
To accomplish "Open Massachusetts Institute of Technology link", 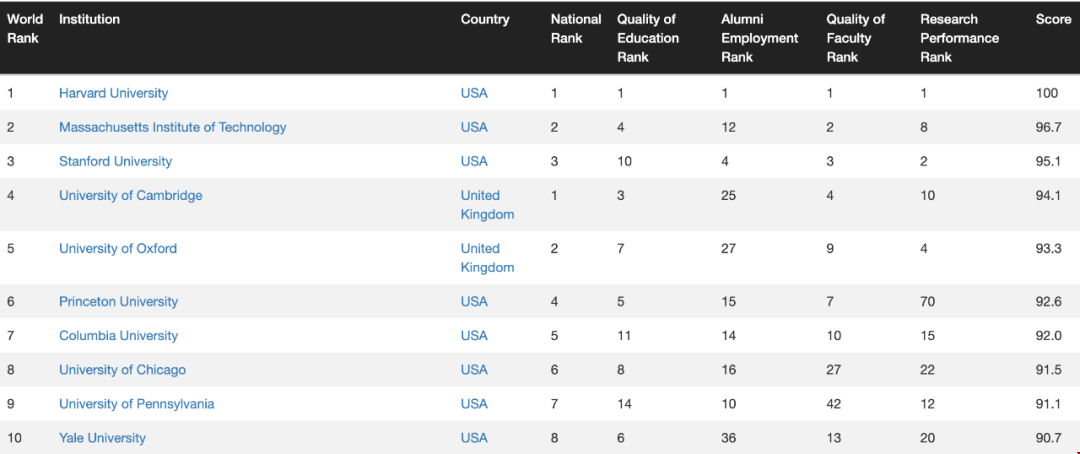I will (x=172, y=127).
